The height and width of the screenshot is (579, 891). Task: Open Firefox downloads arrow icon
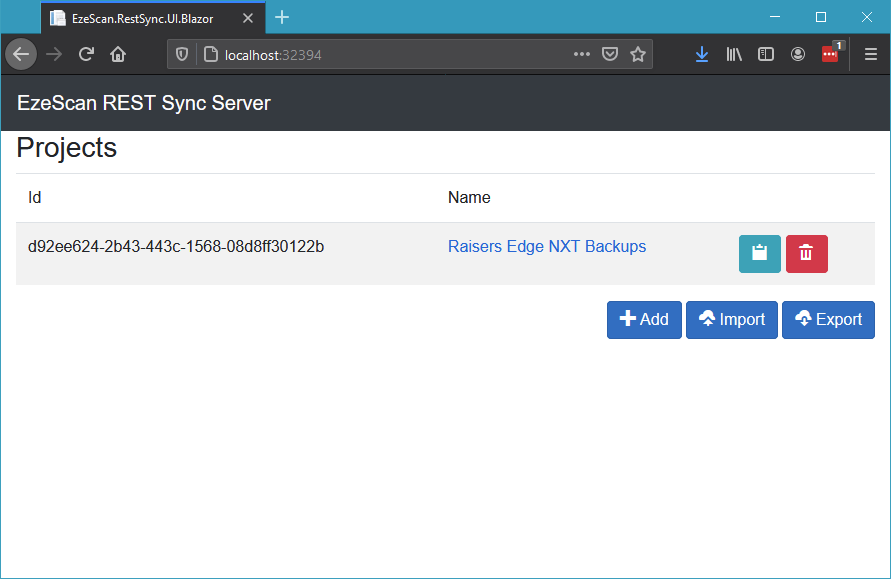[x=701, y=55]
